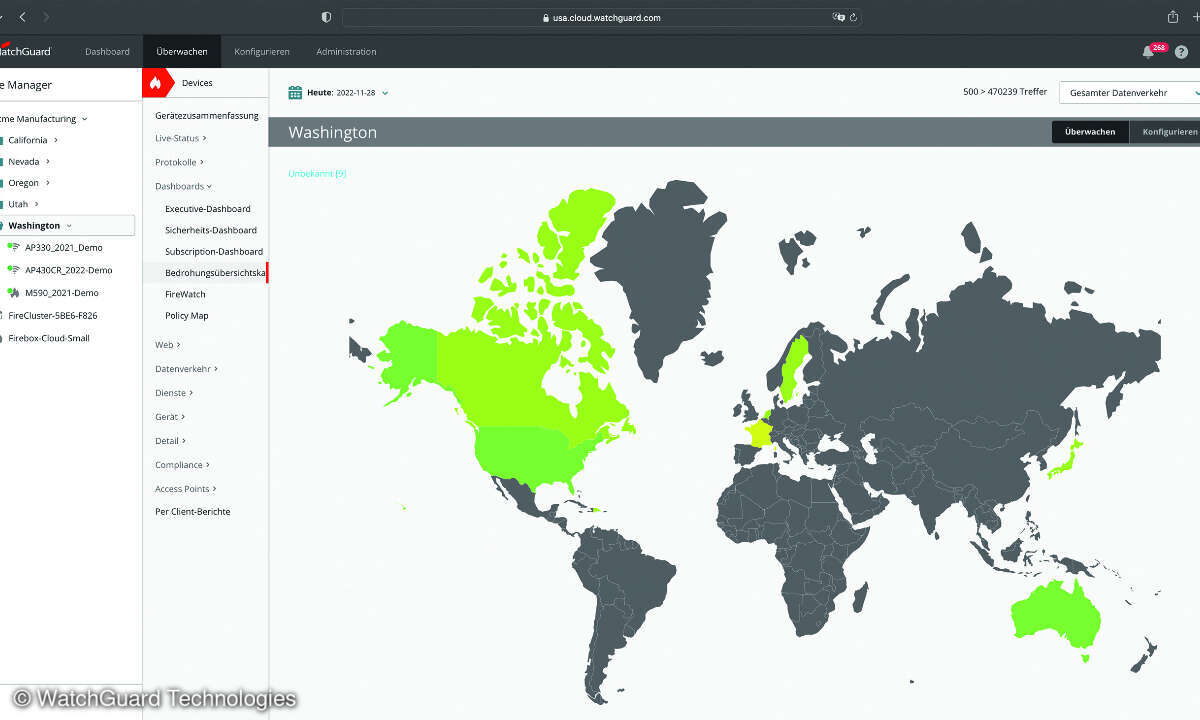
Task: Focus the browser address bar
Action: coord(601,17)
